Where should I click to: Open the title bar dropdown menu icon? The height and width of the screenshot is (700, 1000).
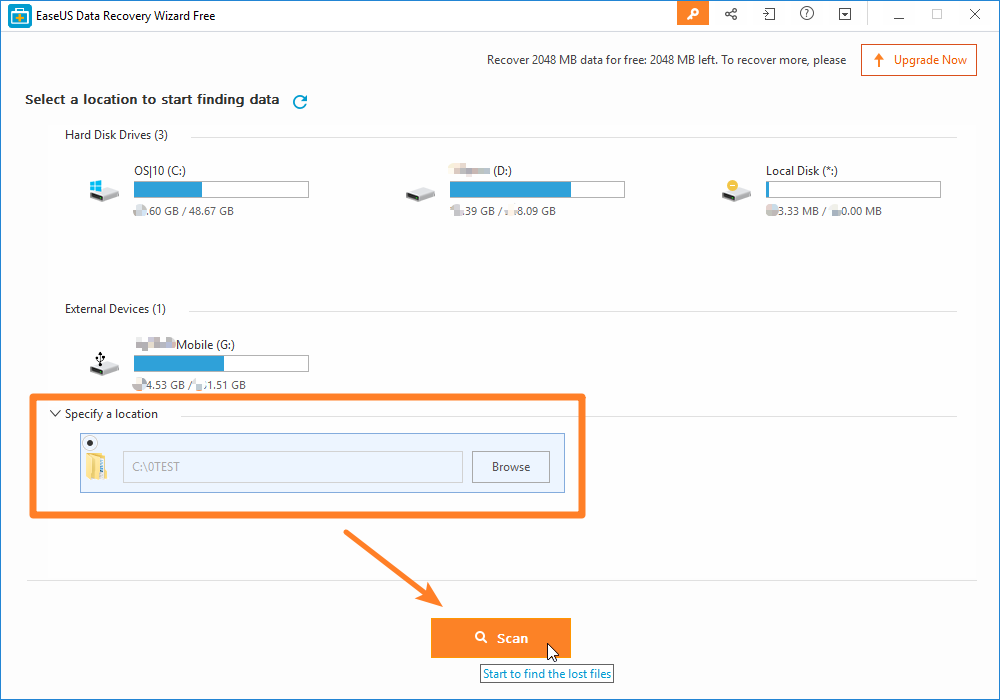click(x=845, y=14)
